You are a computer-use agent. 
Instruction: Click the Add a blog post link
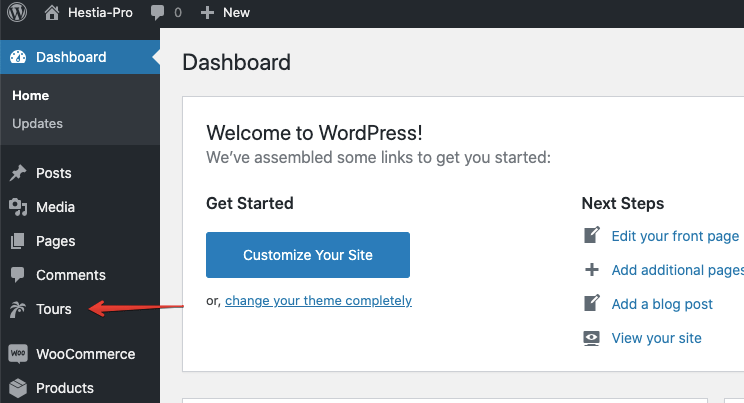[661, 304]
